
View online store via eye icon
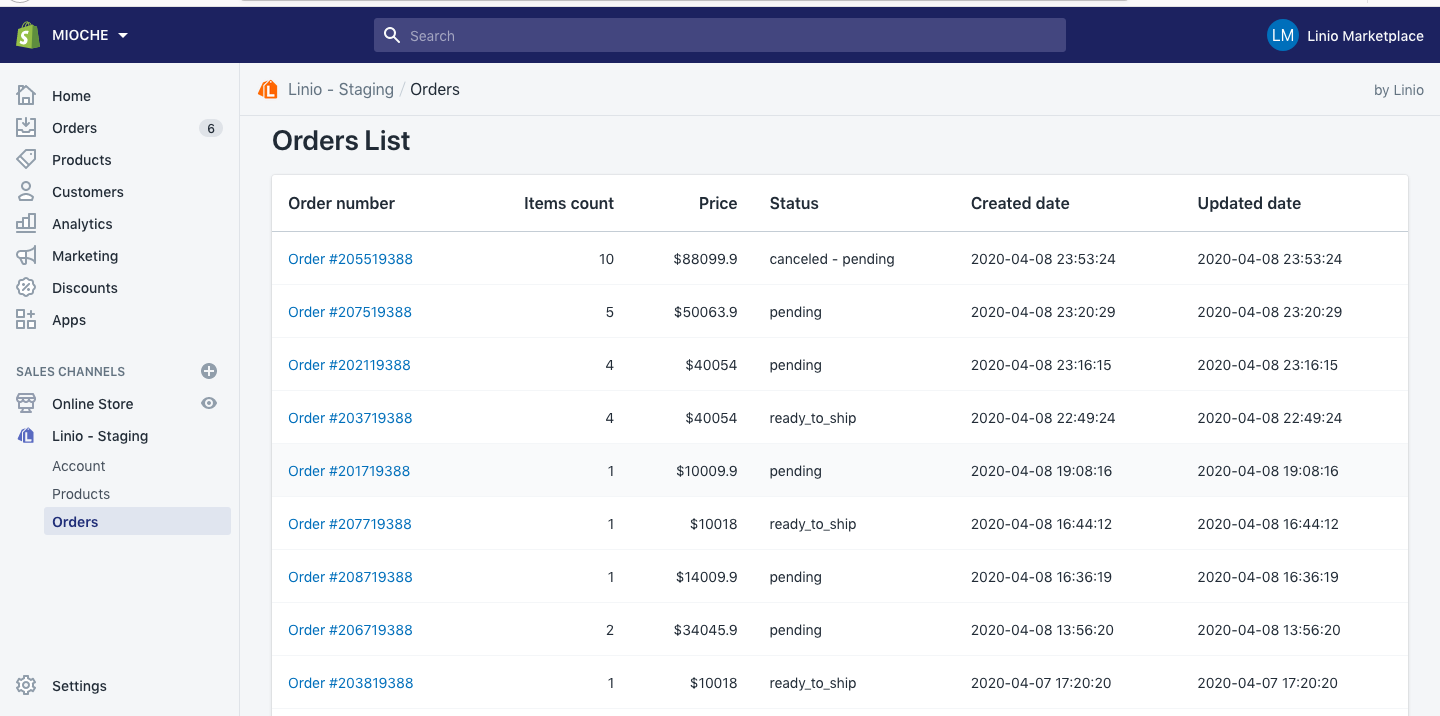pyautogui.click(x=209, y=403)
